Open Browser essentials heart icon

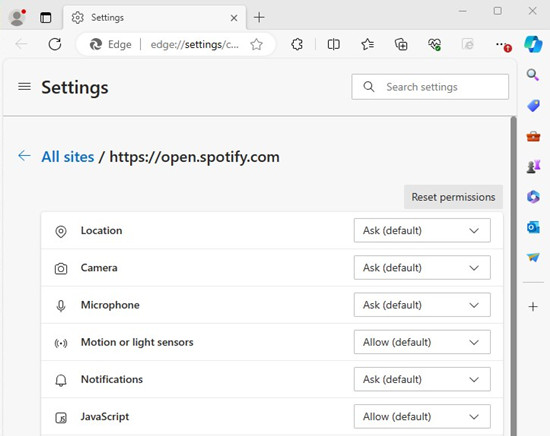[434, 45]
